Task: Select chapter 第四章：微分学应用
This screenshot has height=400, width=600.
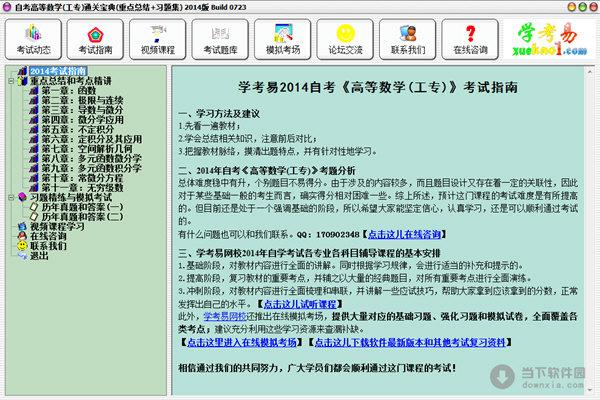Action: click(82, 120)
